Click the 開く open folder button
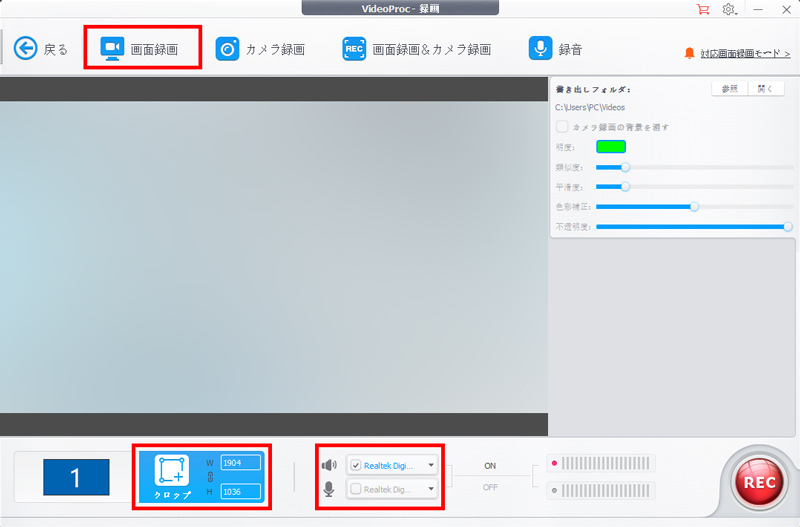 [766, 89]
